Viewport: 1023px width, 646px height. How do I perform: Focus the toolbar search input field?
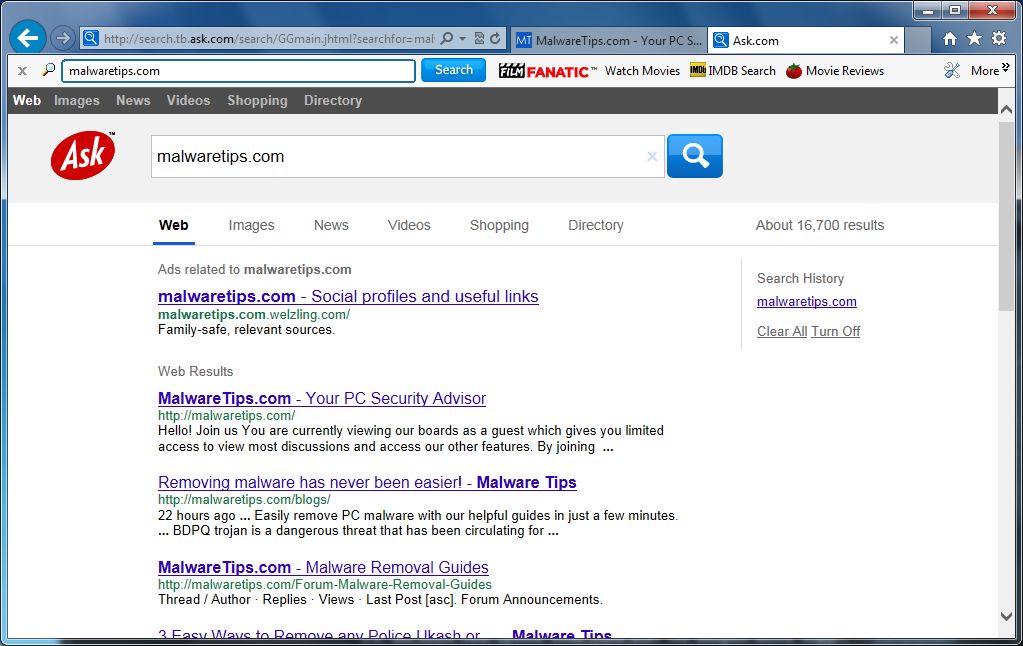[x=239, y=71]
